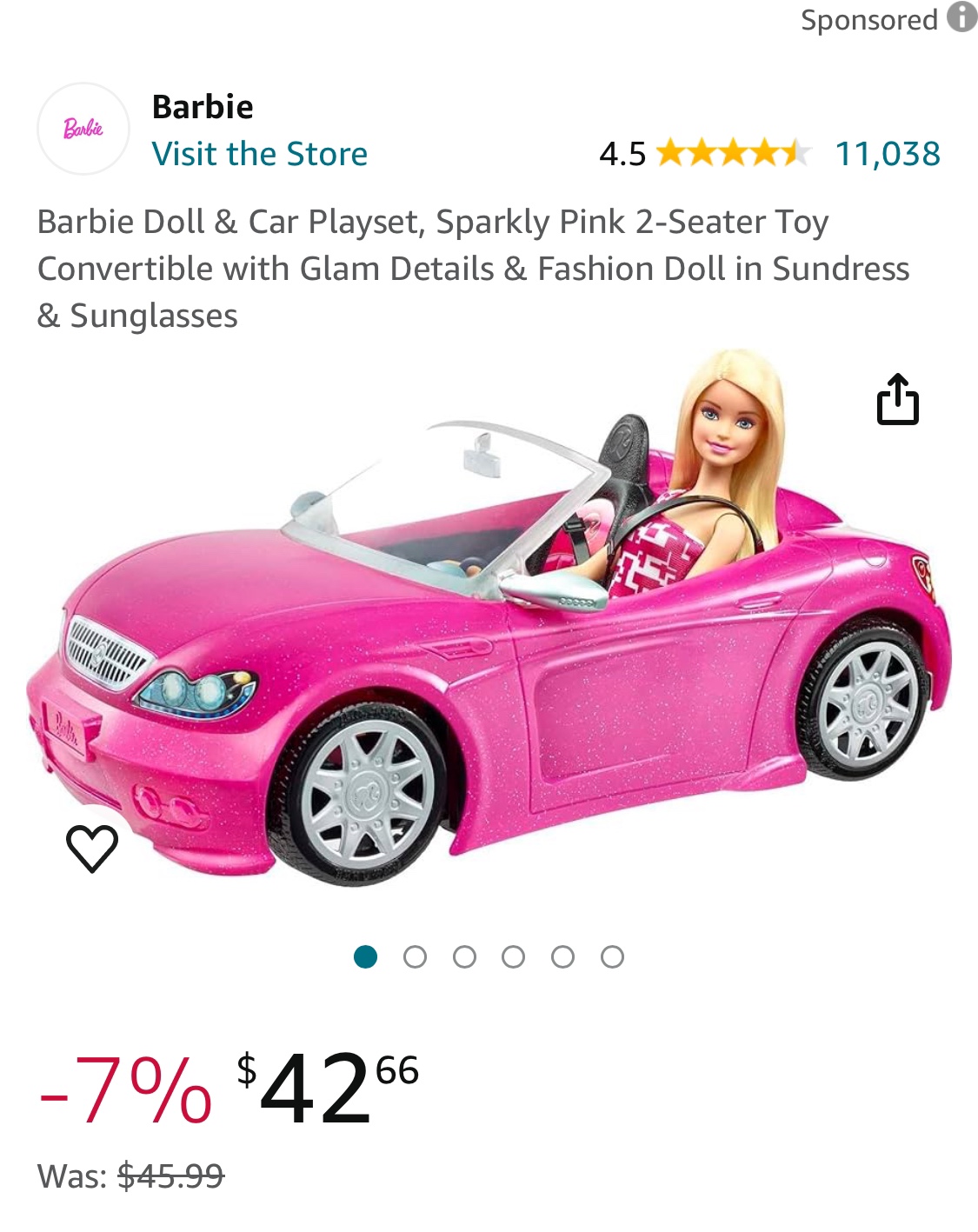
Task: Click the star rating icons
Action: point(734,154)
